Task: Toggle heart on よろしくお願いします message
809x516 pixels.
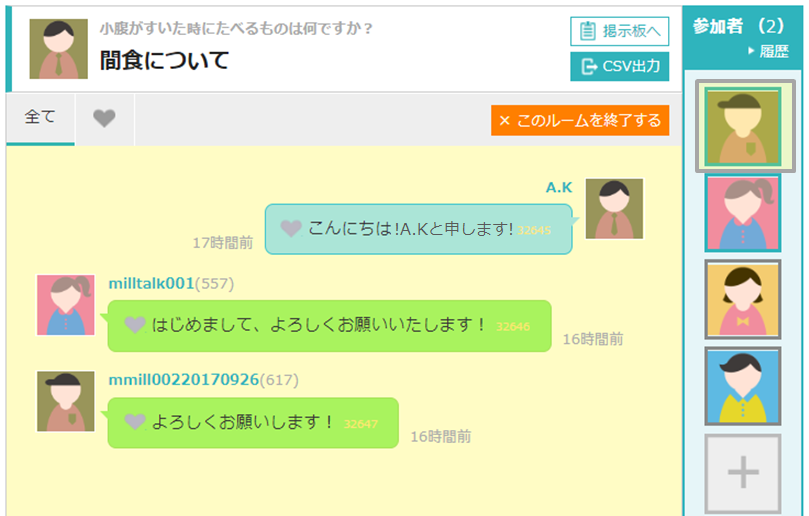Action: tap(135, 422)
